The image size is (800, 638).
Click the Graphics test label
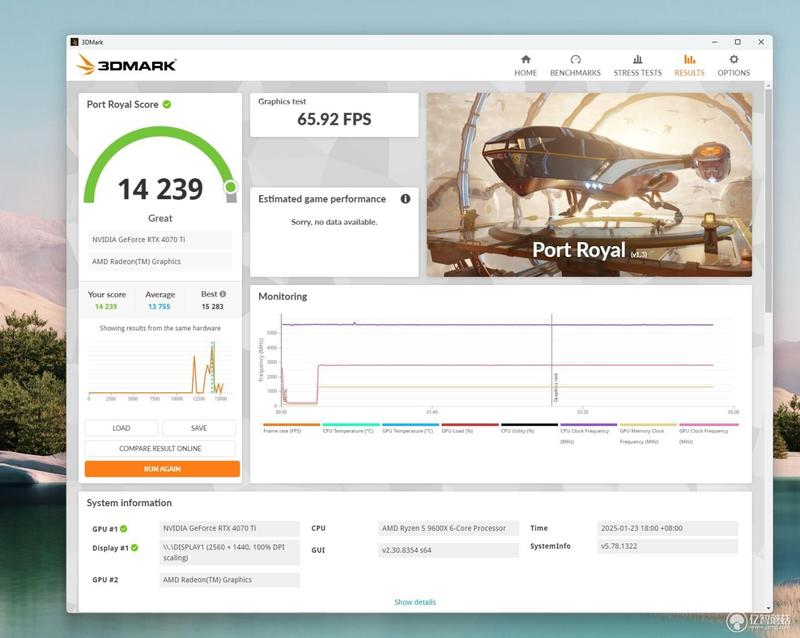coord(282,102)
